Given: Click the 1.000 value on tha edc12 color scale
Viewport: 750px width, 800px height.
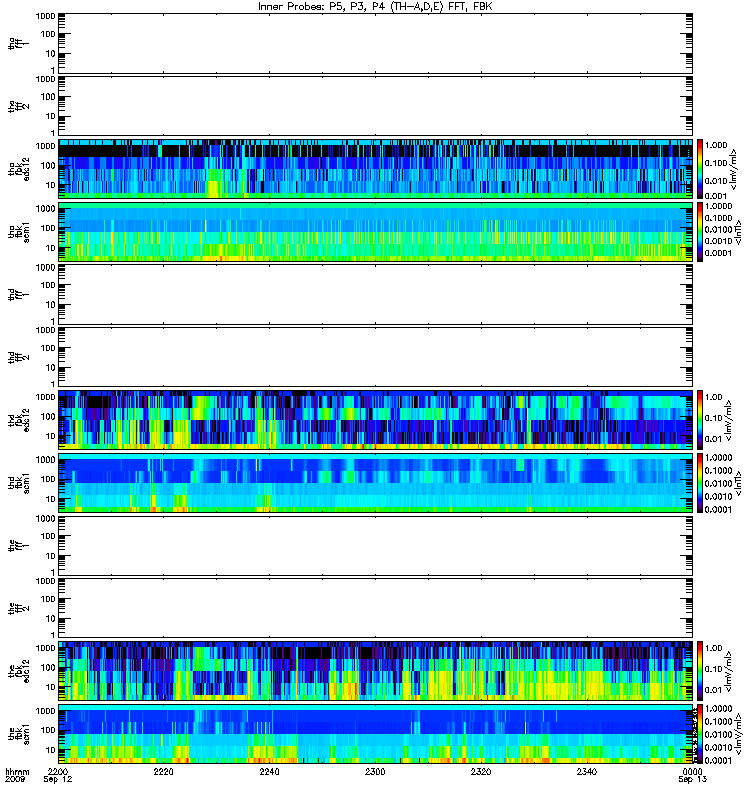Looking at the screenshot, I should (716, 145).
